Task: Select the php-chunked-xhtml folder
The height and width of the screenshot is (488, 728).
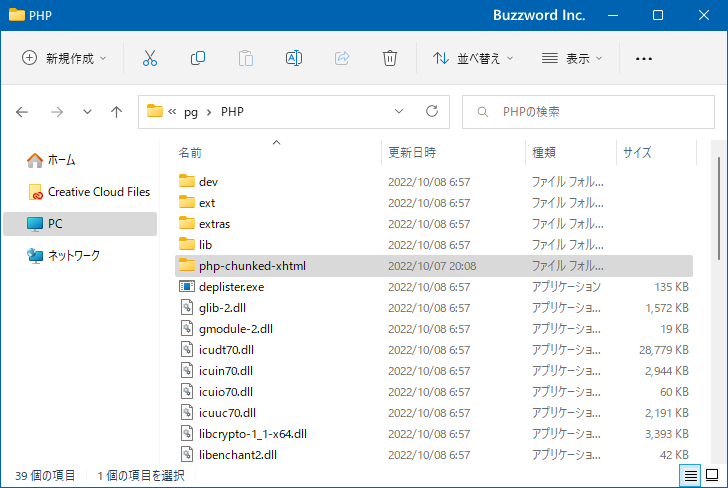Action: tap(434, 266)
